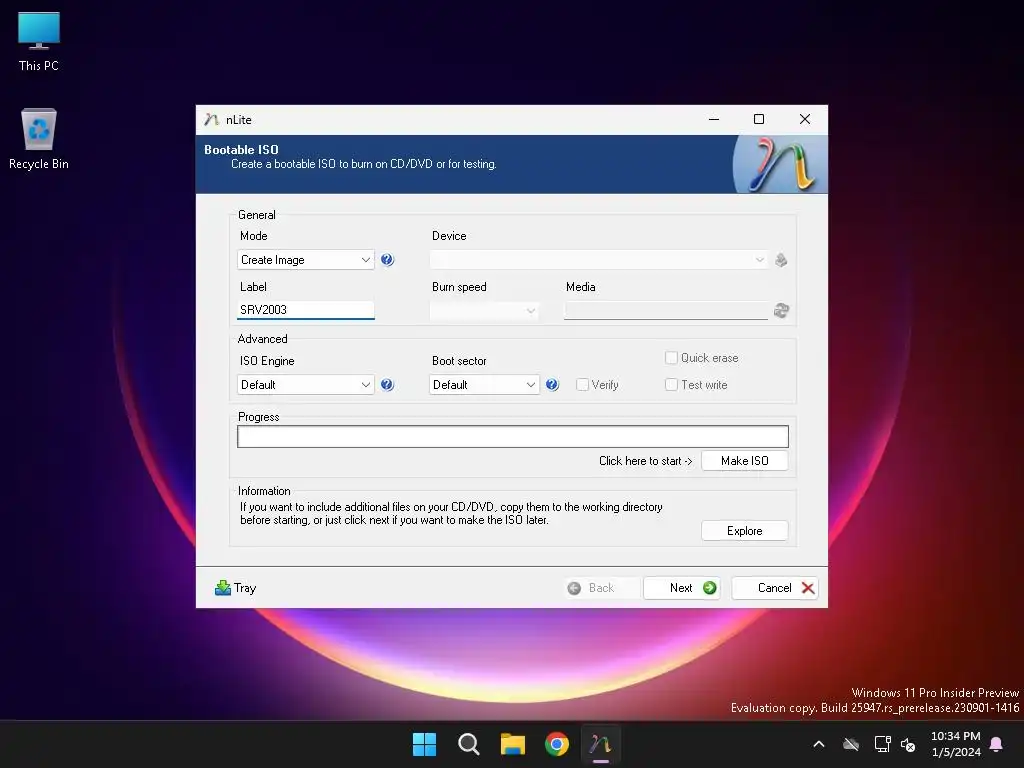Click the "Bootable ISO" heading
Viewport: 1024px width, 768px height.
coord(241,150)
